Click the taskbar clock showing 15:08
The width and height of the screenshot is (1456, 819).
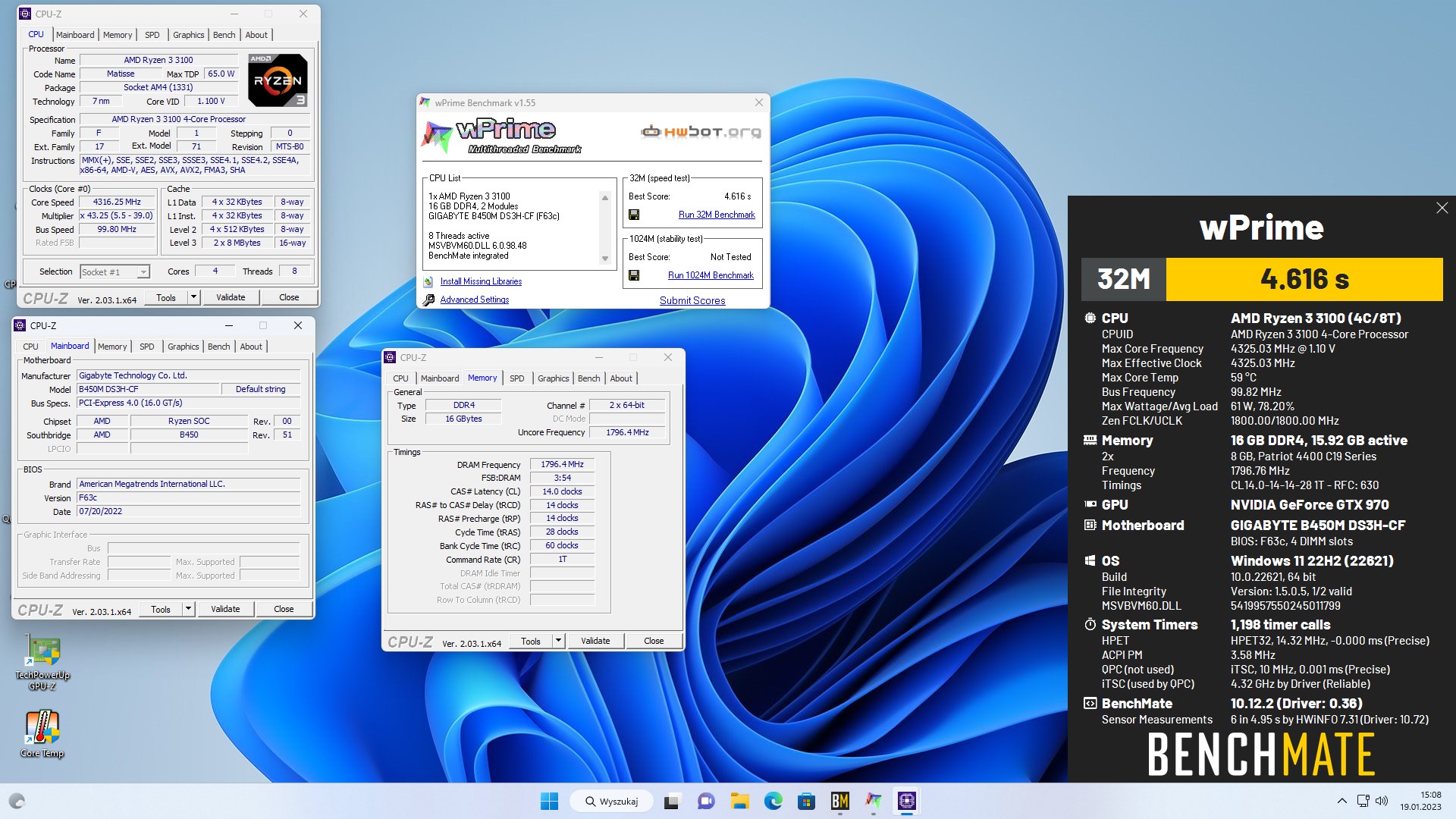1420,801
